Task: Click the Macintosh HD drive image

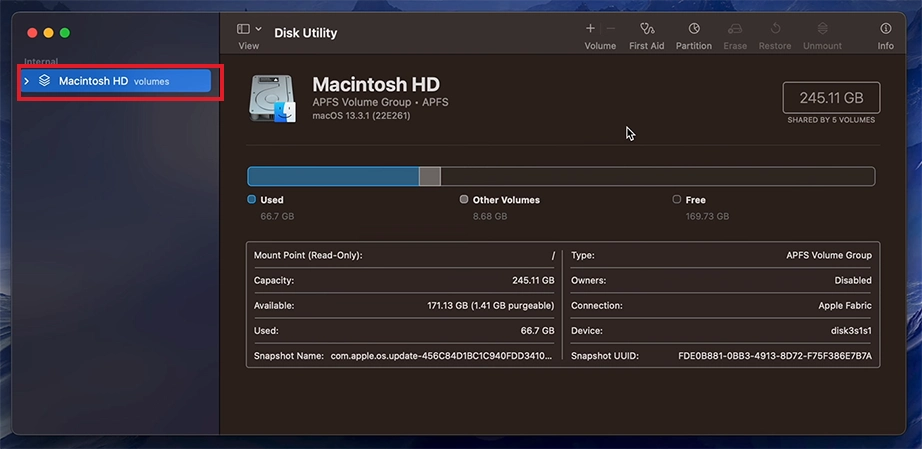Action: coord(272,99)
